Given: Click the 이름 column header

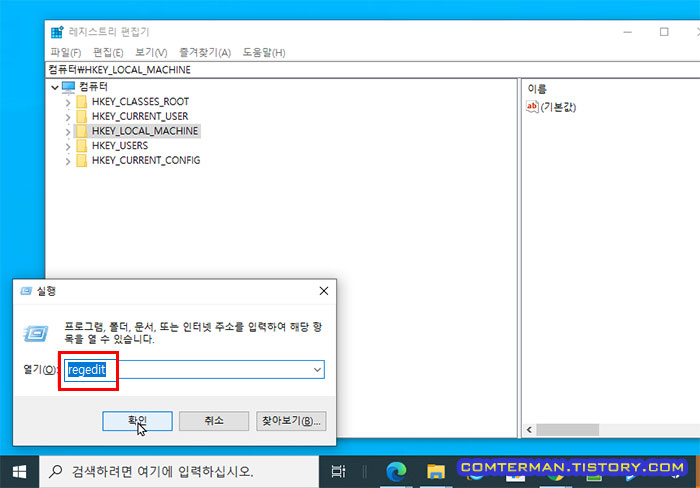Looking at the screenshot, I should click(537, 89).
